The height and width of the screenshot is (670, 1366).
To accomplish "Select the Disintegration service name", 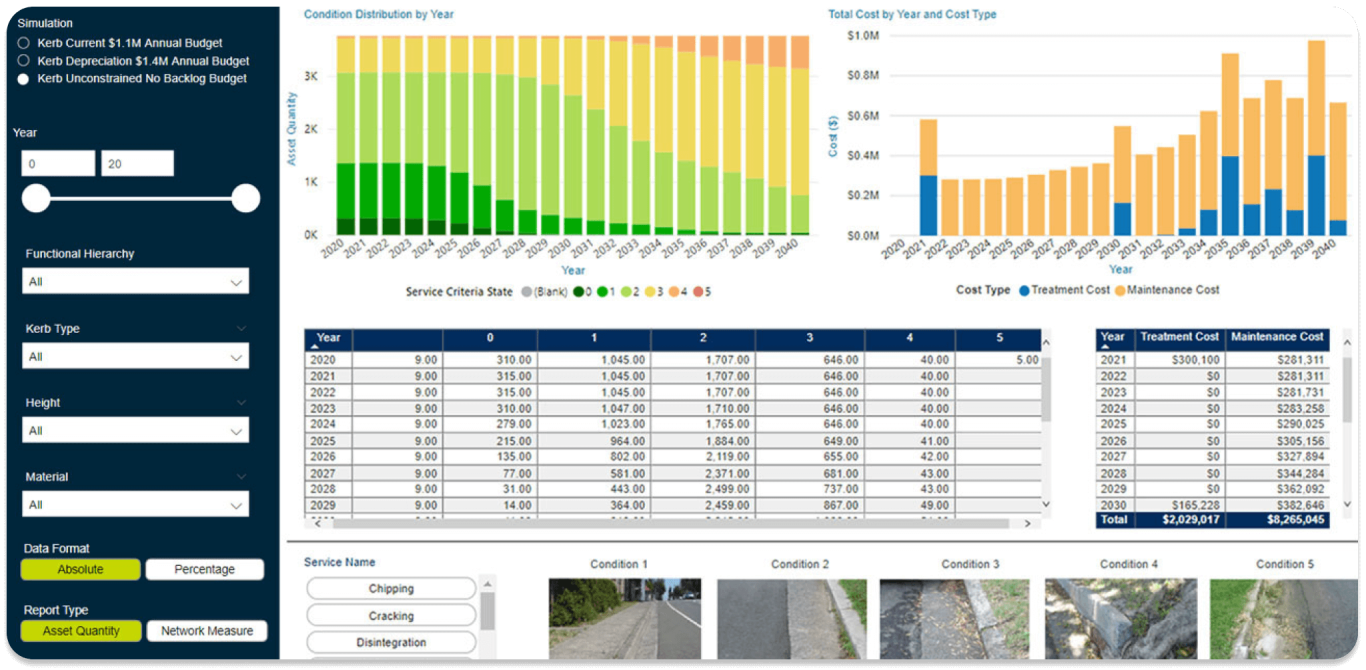I will coord(391,642).
